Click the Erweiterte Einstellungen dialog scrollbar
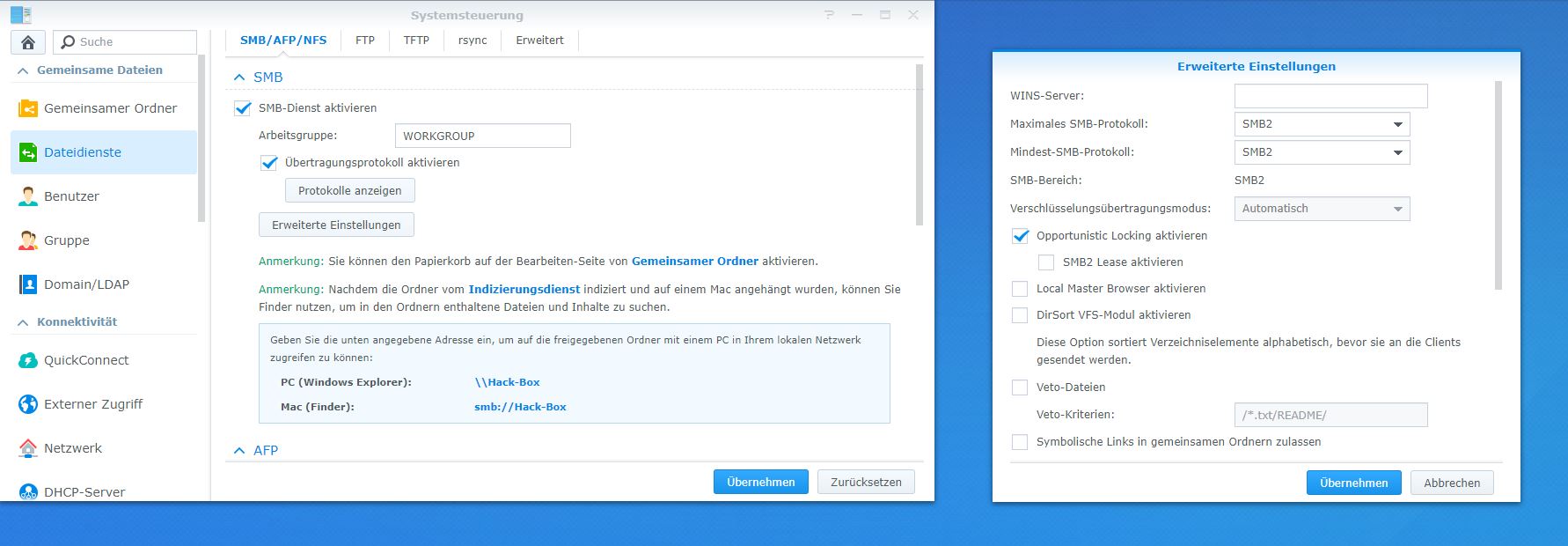 [1498, 185]
